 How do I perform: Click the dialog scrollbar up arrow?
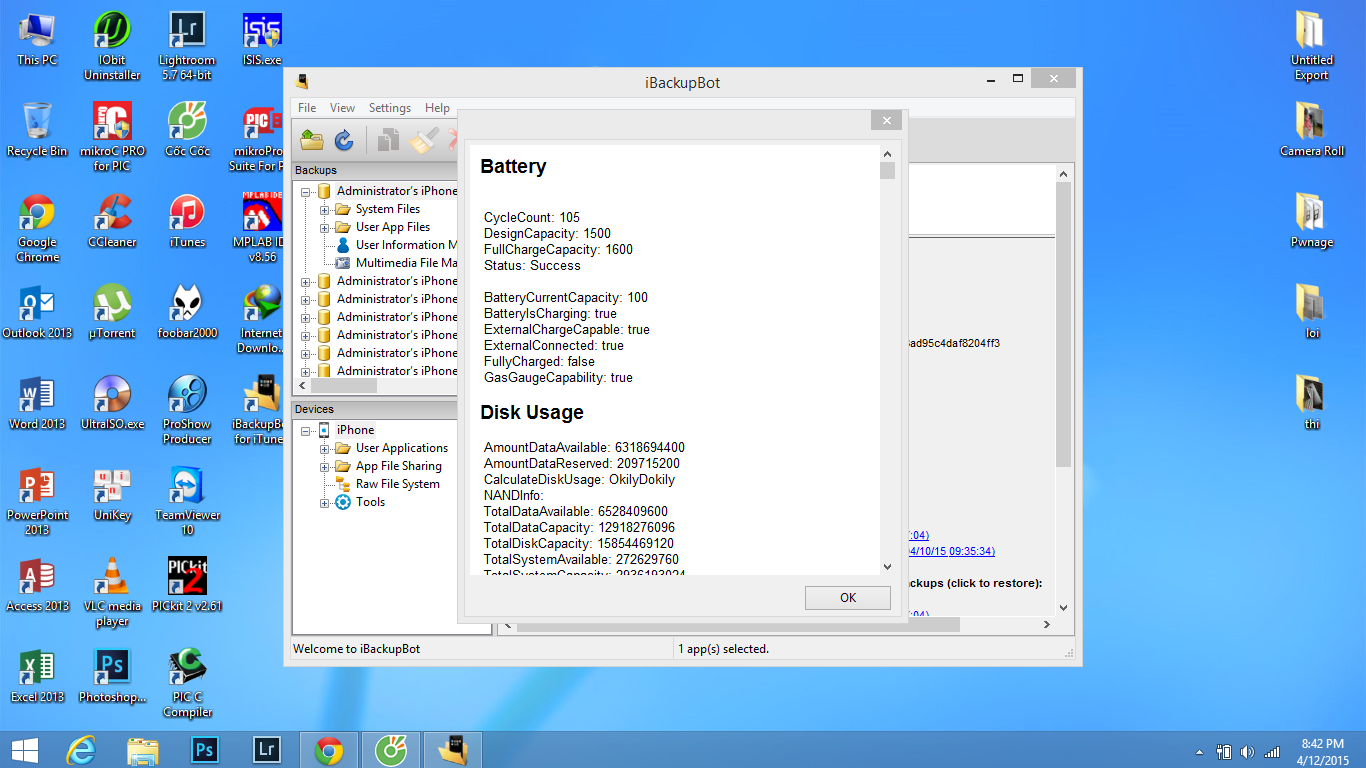887,154
